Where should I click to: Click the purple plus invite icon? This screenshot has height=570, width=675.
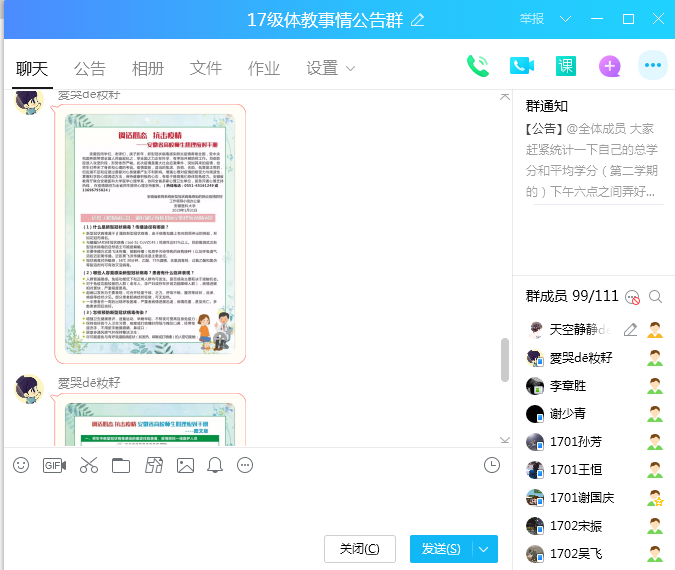point(610,66)
